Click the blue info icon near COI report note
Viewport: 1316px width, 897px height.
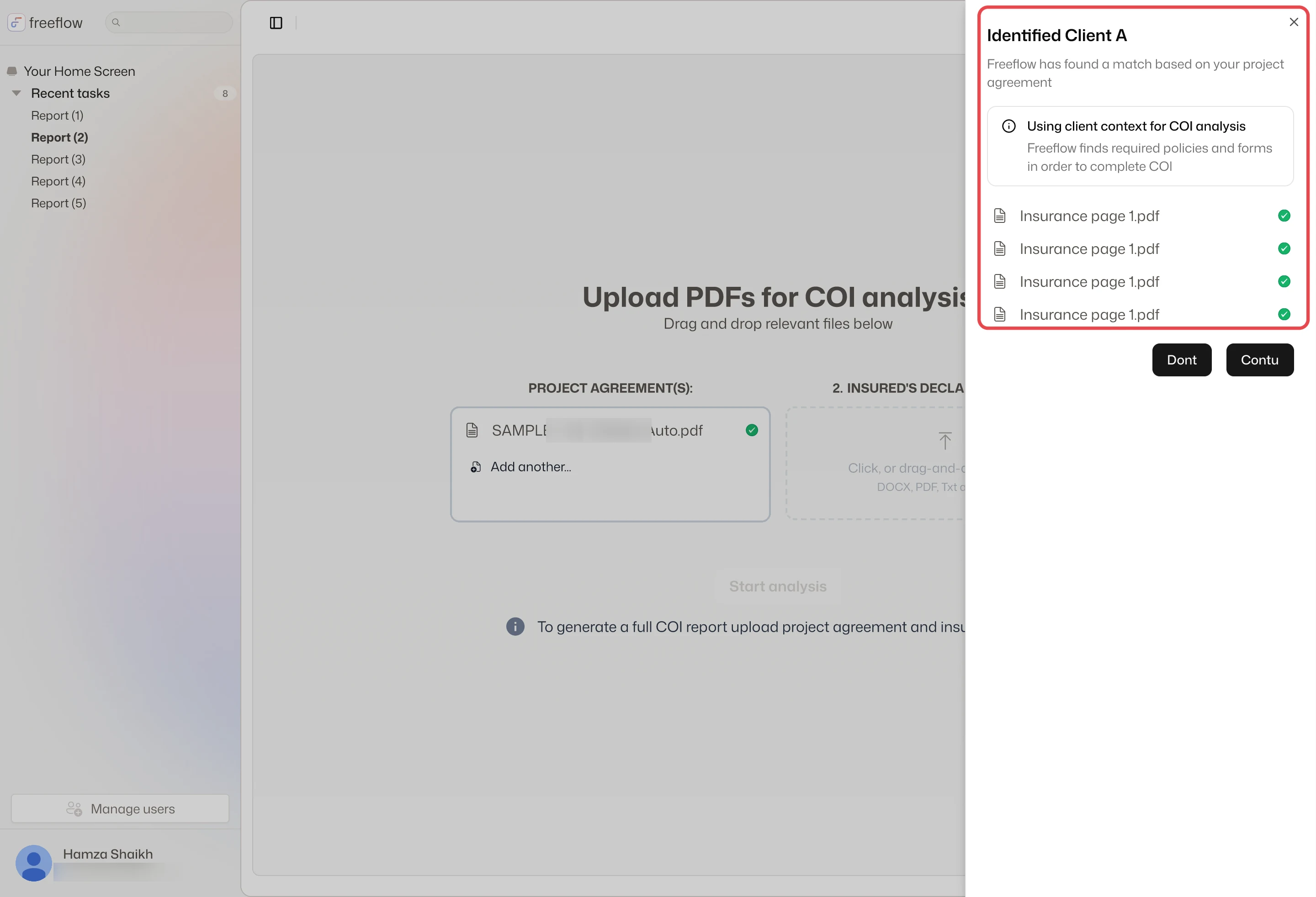click(515, 627)
